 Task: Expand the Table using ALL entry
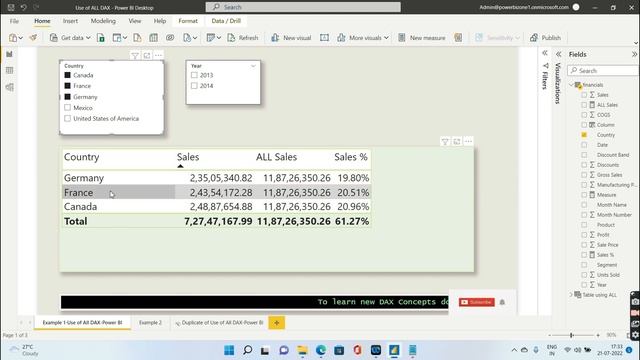pyautogui.click(x=571, y=295)
